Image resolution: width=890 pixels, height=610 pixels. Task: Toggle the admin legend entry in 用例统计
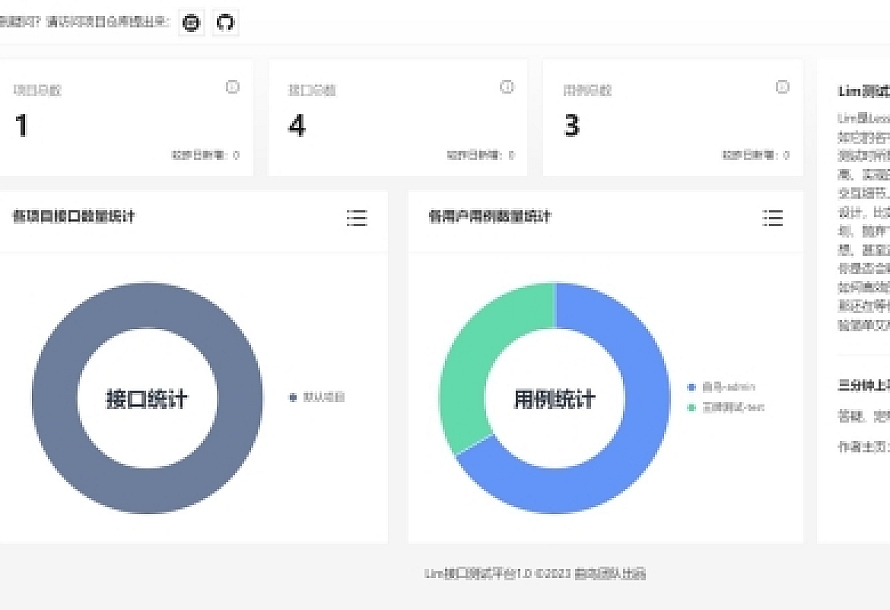pyautogui.click(x=721, y=387)
